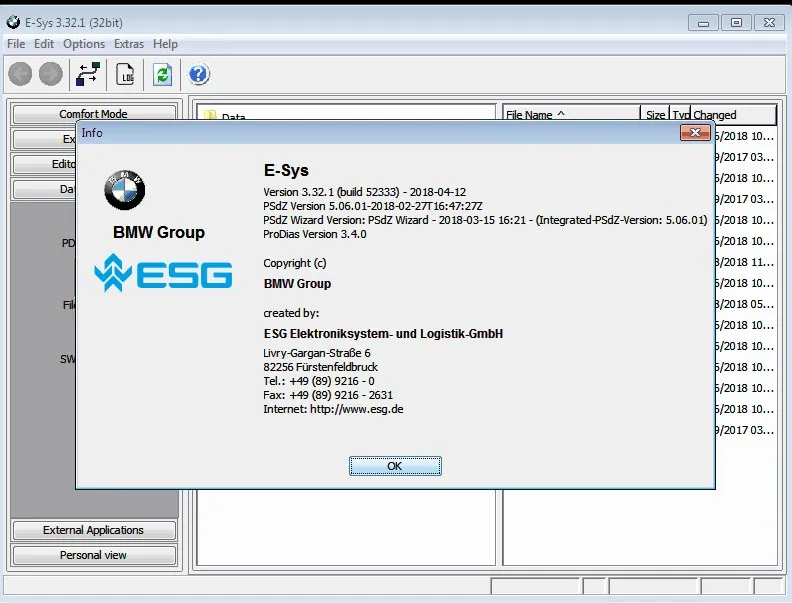Open External Applications sidebar section
The image size is (792, 603).
[x=93, y=530]
